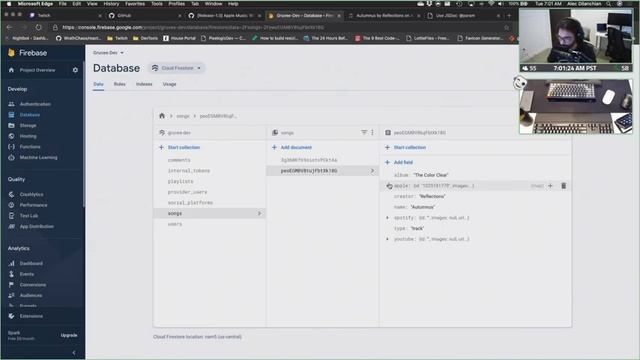Click the Audiences icon
This screenshot has width=640, height=360.
11,295
